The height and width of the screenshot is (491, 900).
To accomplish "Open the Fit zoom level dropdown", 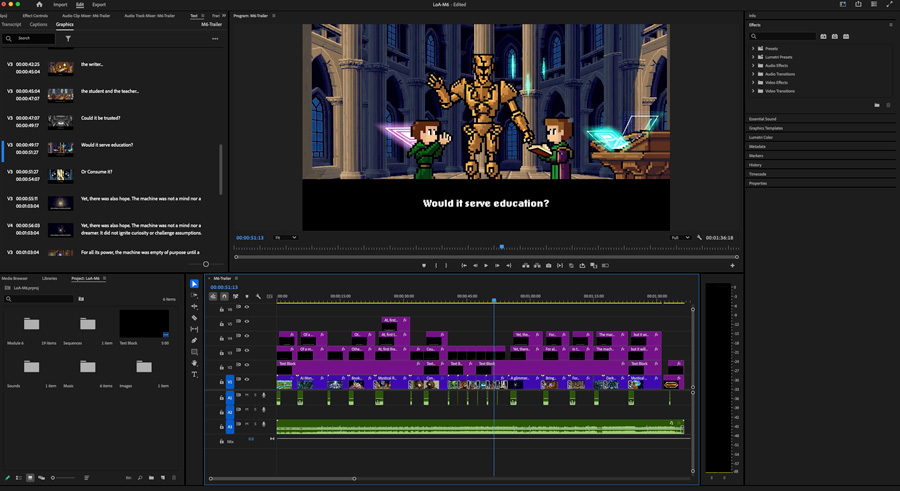I will (285, 237).
